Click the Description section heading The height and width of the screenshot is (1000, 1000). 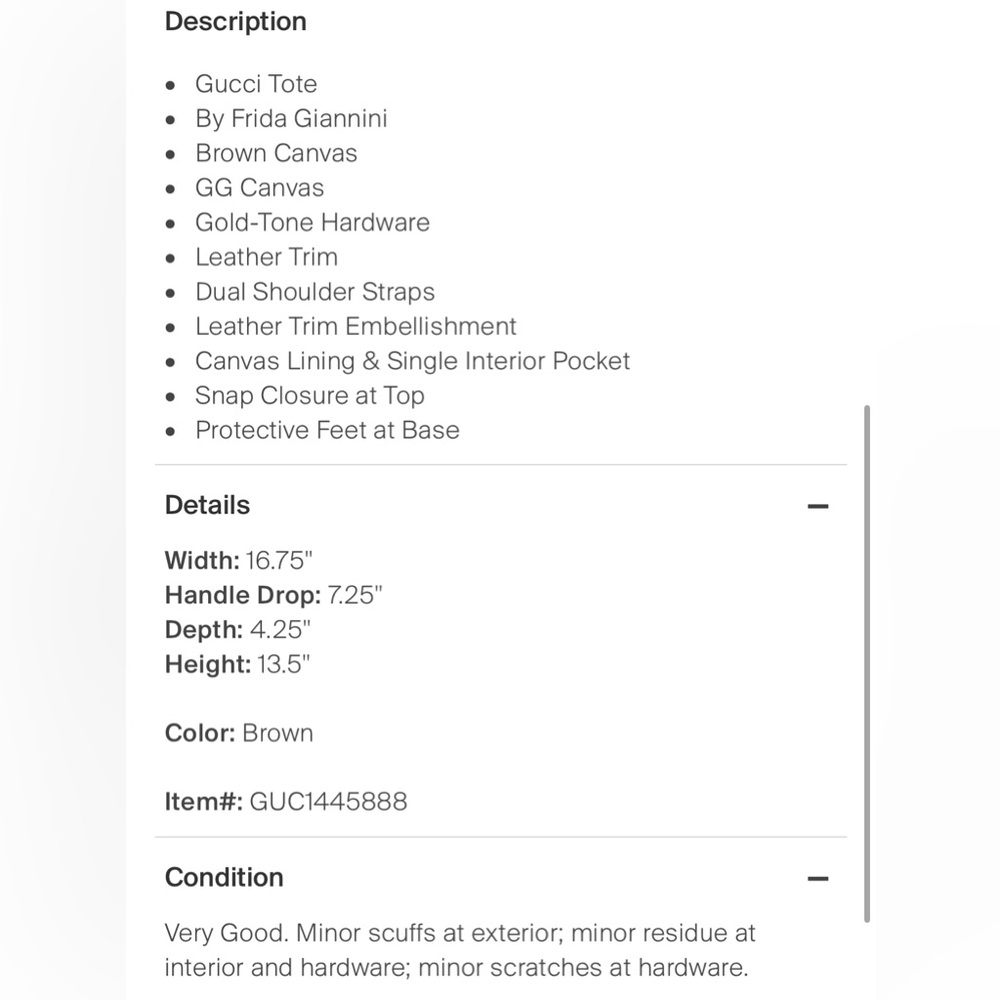(x=235, y=21)
